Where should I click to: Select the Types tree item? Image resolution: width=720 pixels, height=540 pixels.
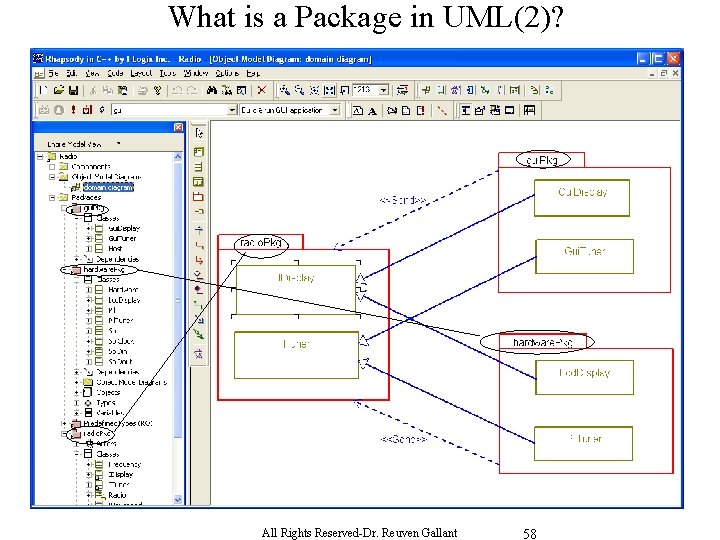[x=106, y=403]
